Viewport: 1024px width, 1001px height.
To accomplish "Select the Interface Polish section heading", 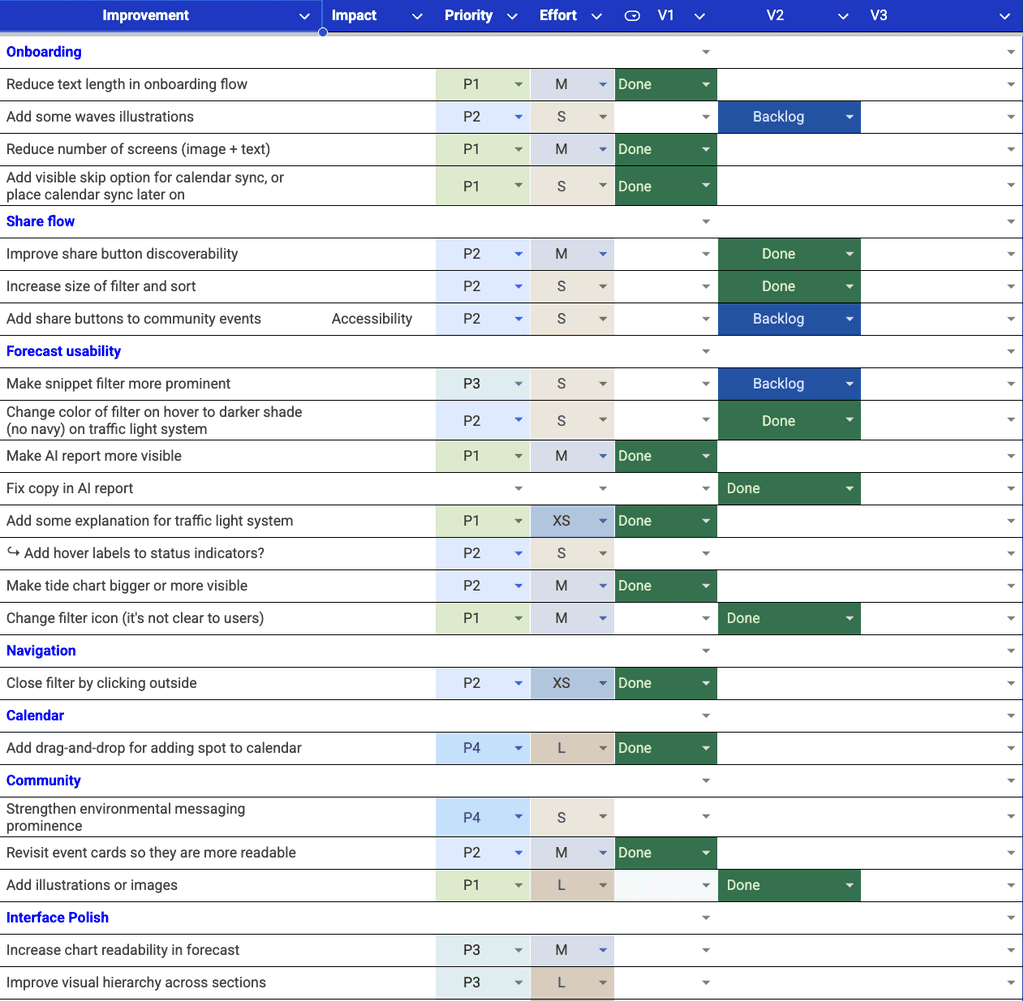I will point(57,917).
